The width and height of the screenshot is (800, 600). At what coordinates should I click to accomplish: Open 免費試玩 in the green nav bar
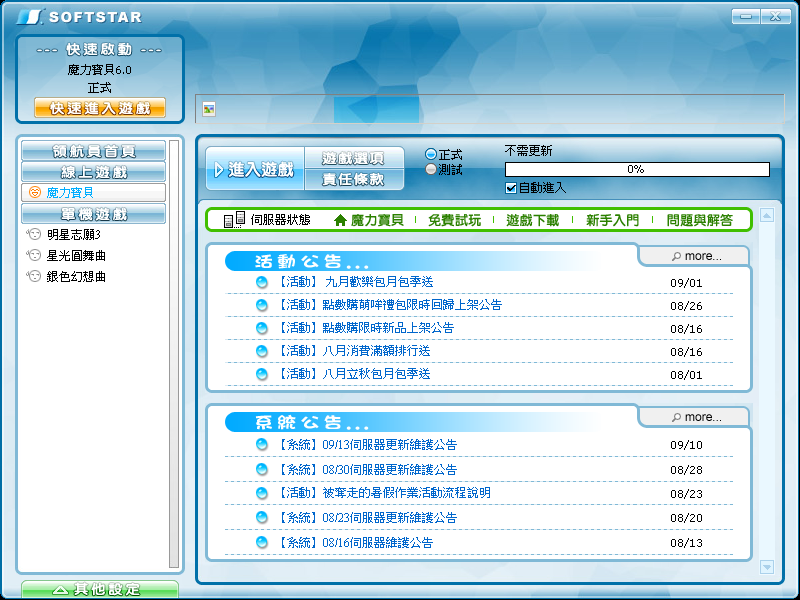click(x=454, y=220)
